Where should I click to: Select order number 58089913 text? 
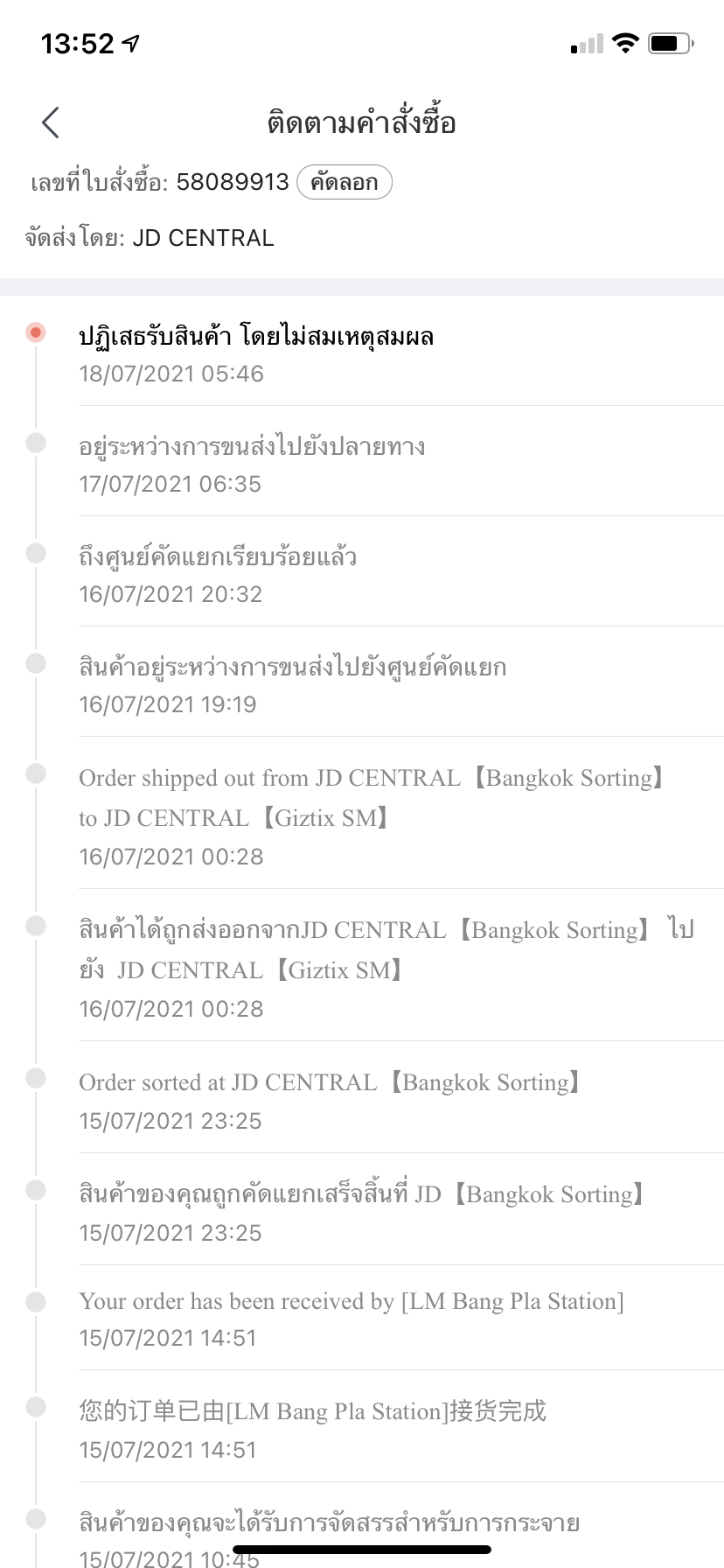click(232, 182)
